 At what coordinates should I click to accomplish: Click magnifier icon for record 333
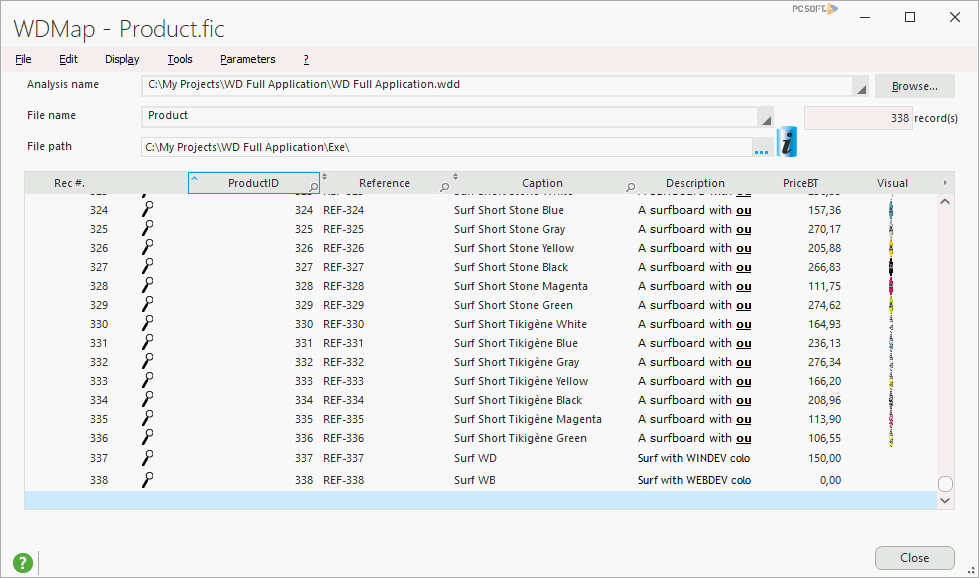[x=148, y=380]
